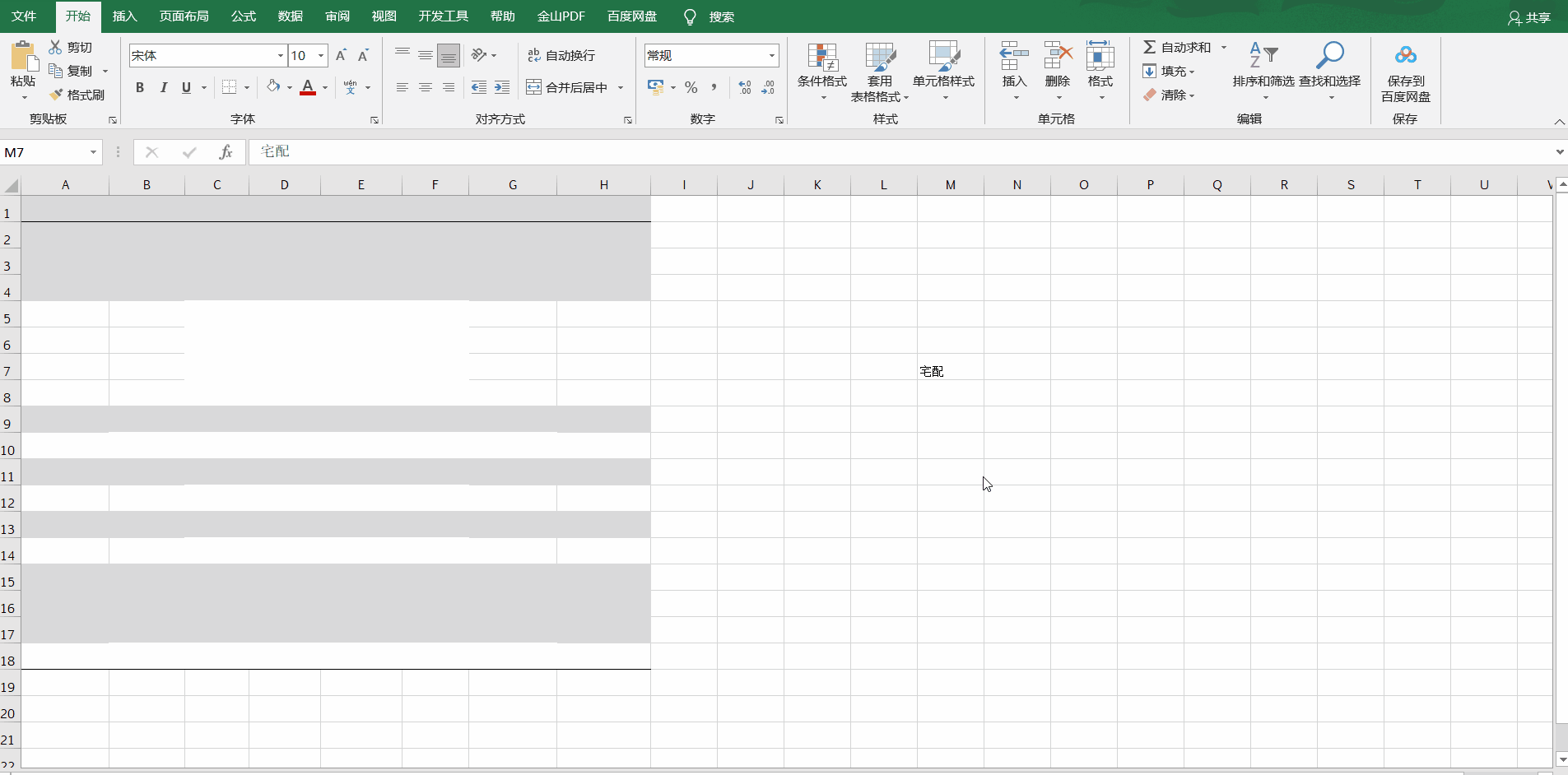
Task: Click the Paste (粘贴) clipboard icon
Action: tap(23, 57)
